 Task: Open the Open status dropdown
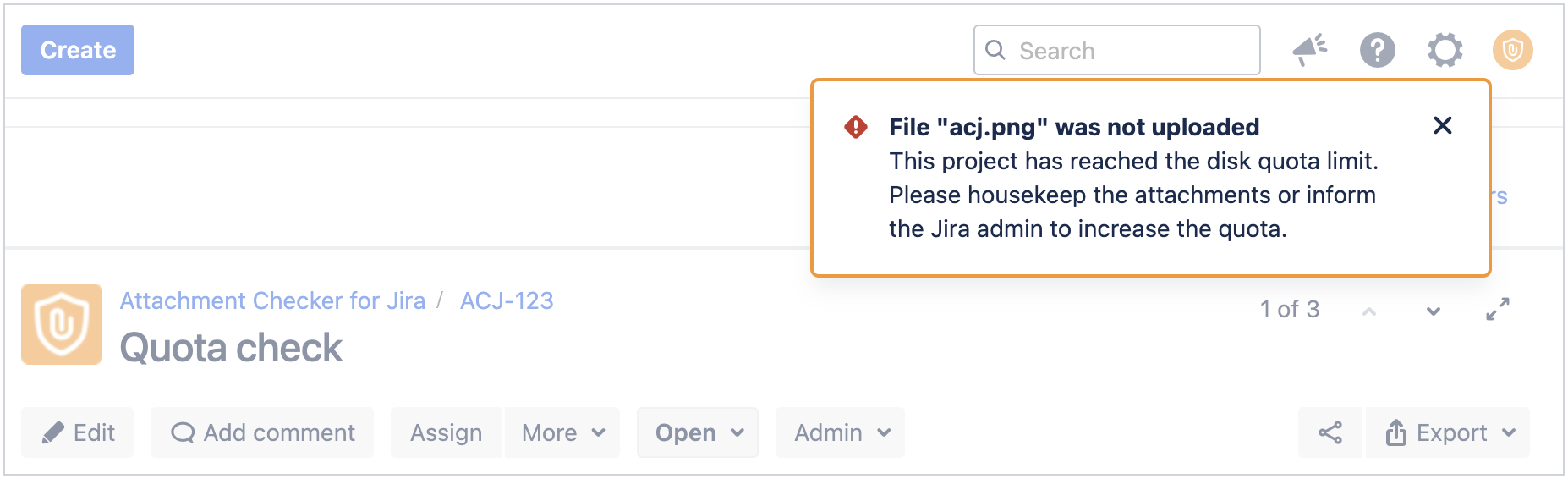click(698, 432)
